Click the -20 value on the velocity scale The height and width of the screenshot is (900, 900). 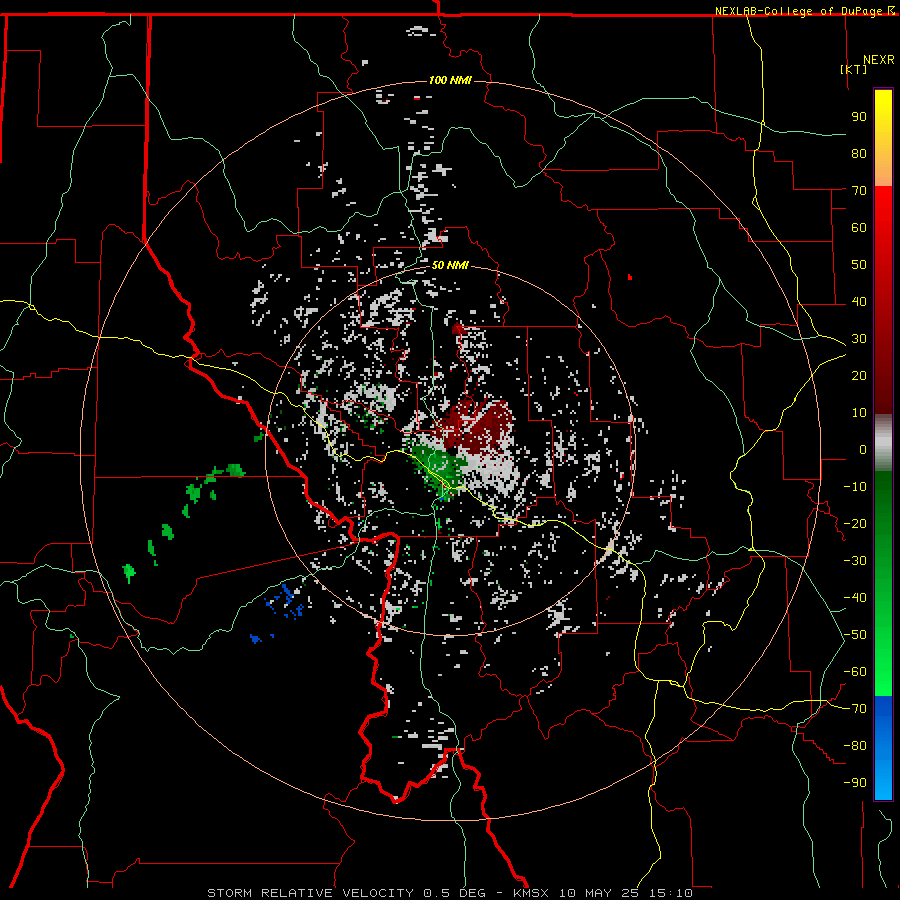[855, 524]
